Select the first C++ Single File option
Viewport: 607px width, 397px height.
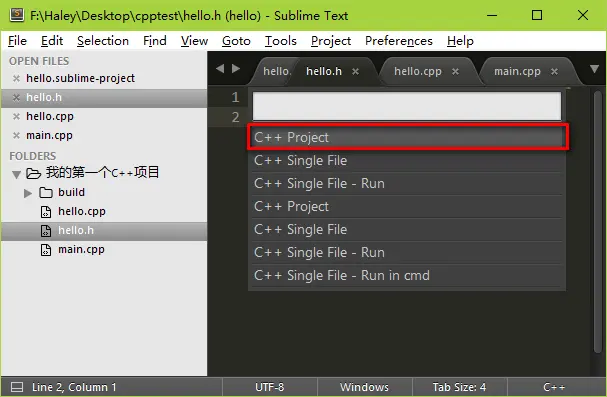point(406,161)
